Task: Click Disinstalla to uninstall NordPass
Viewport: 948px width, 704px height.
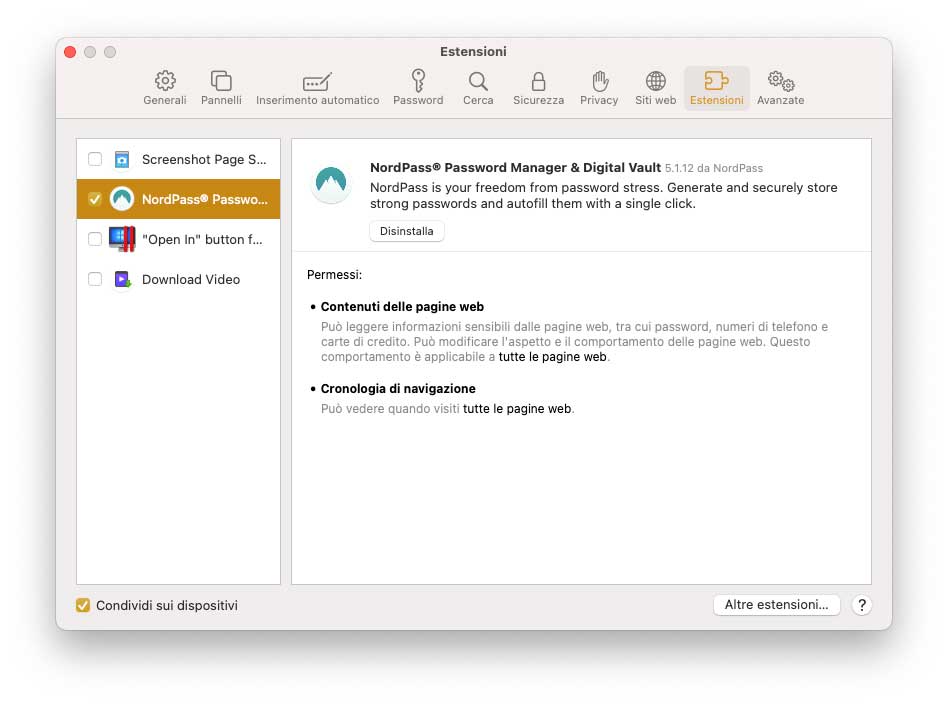Action: [x=406, y=231]
